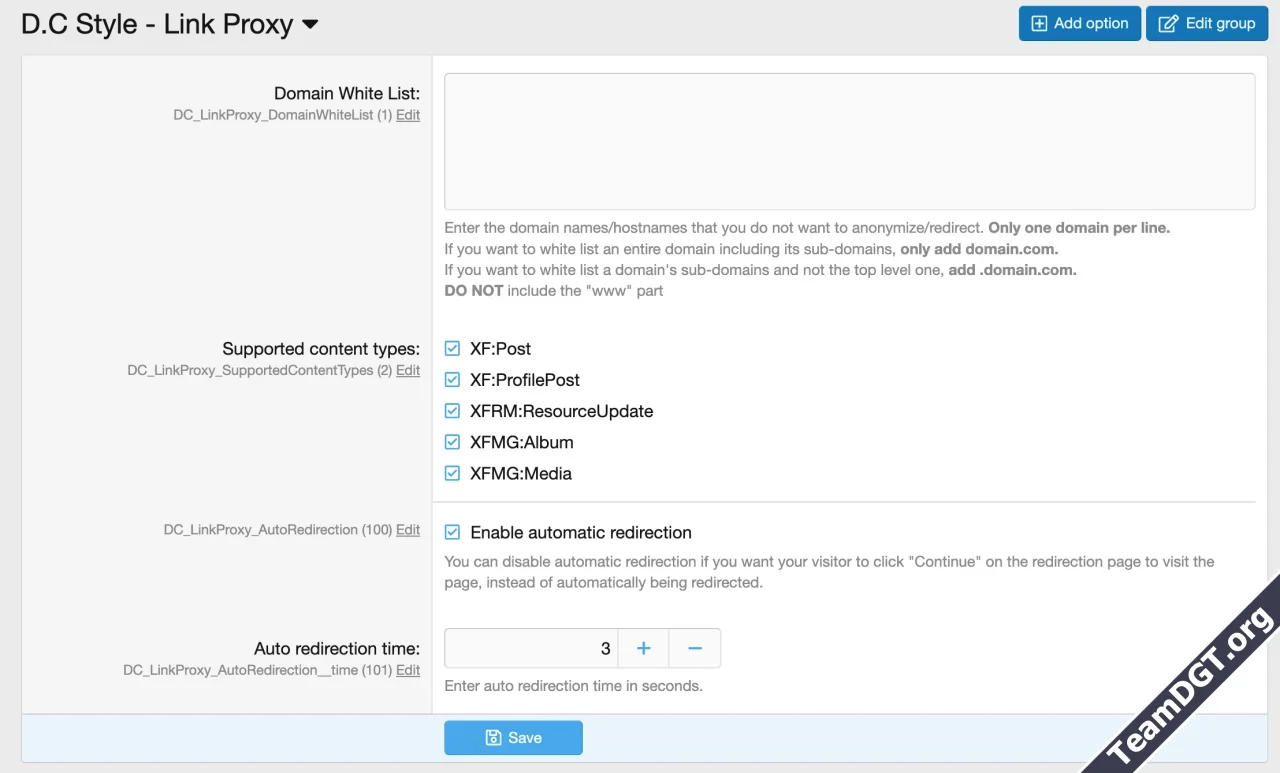This screenshot has width=1280, height=773.
Task: Disable Enable automatic redirection checkbox
Action: click(453, 533)
